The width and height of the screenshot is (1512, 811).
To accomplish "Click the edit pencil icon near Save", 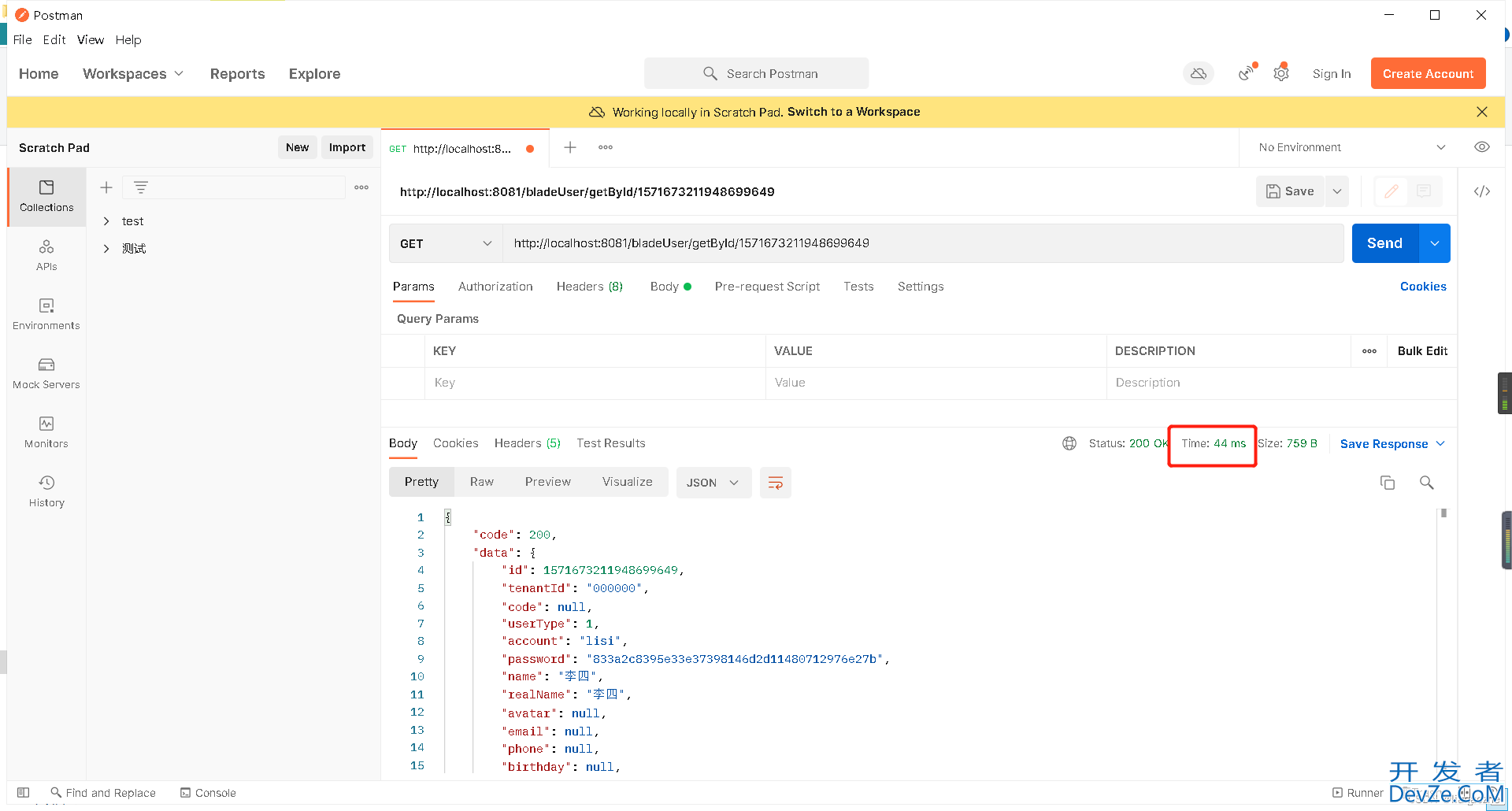I will (x=1392, y=191).
